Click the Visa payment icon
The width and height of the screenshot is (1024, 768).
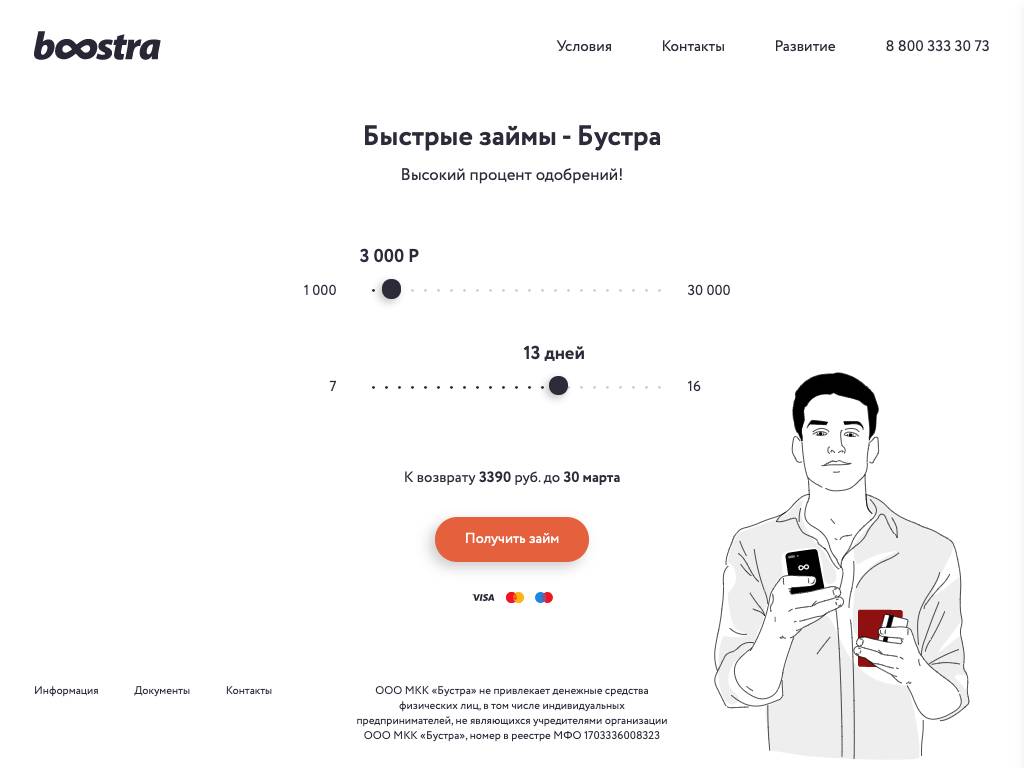coord(483,597)
